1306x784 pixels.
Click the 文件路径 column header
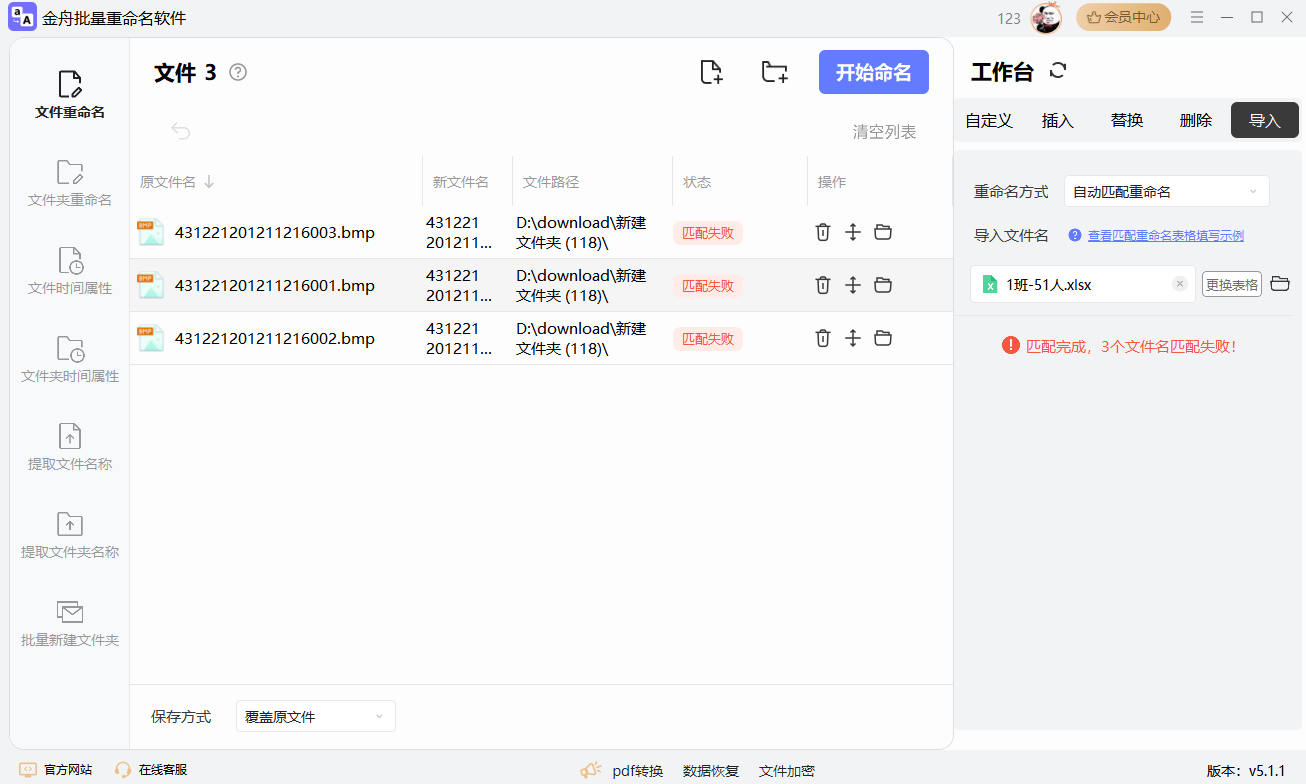551,182
